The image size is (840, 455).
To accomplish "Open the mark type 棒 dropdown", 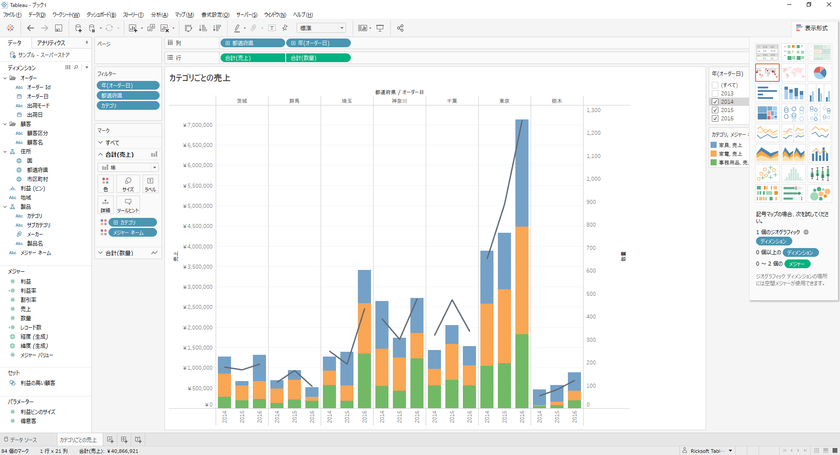I will pyautogui.click(x=128, y=167).
